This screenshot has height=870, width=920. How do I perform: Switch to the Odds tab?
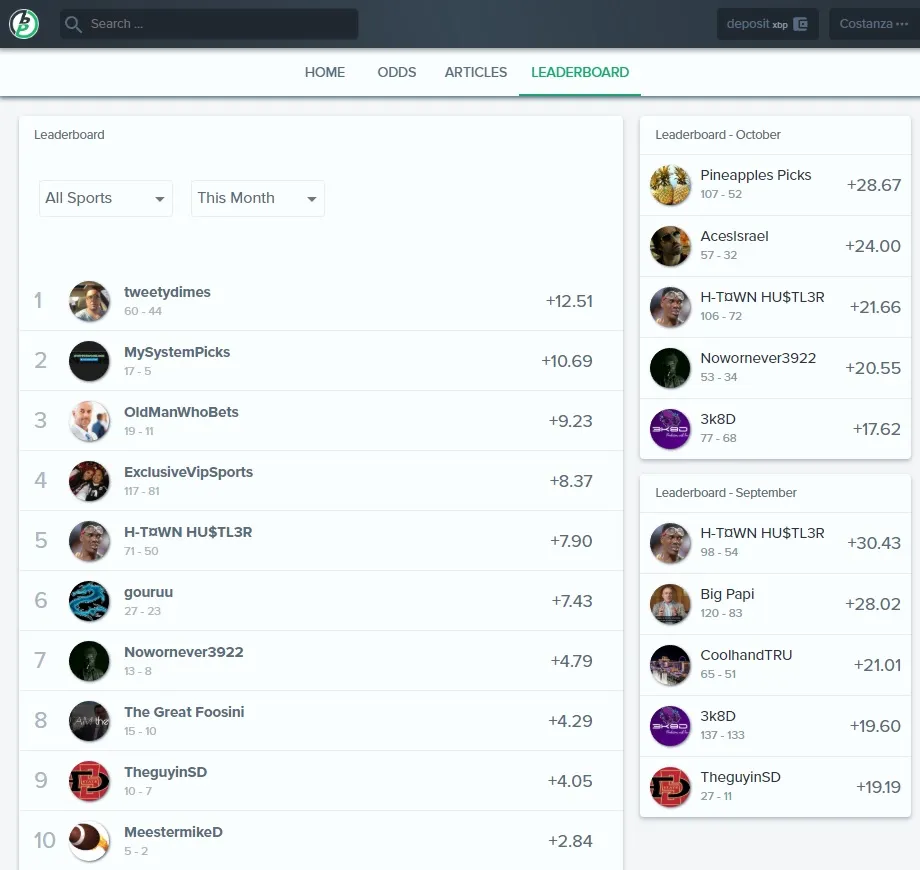point(397,72)
